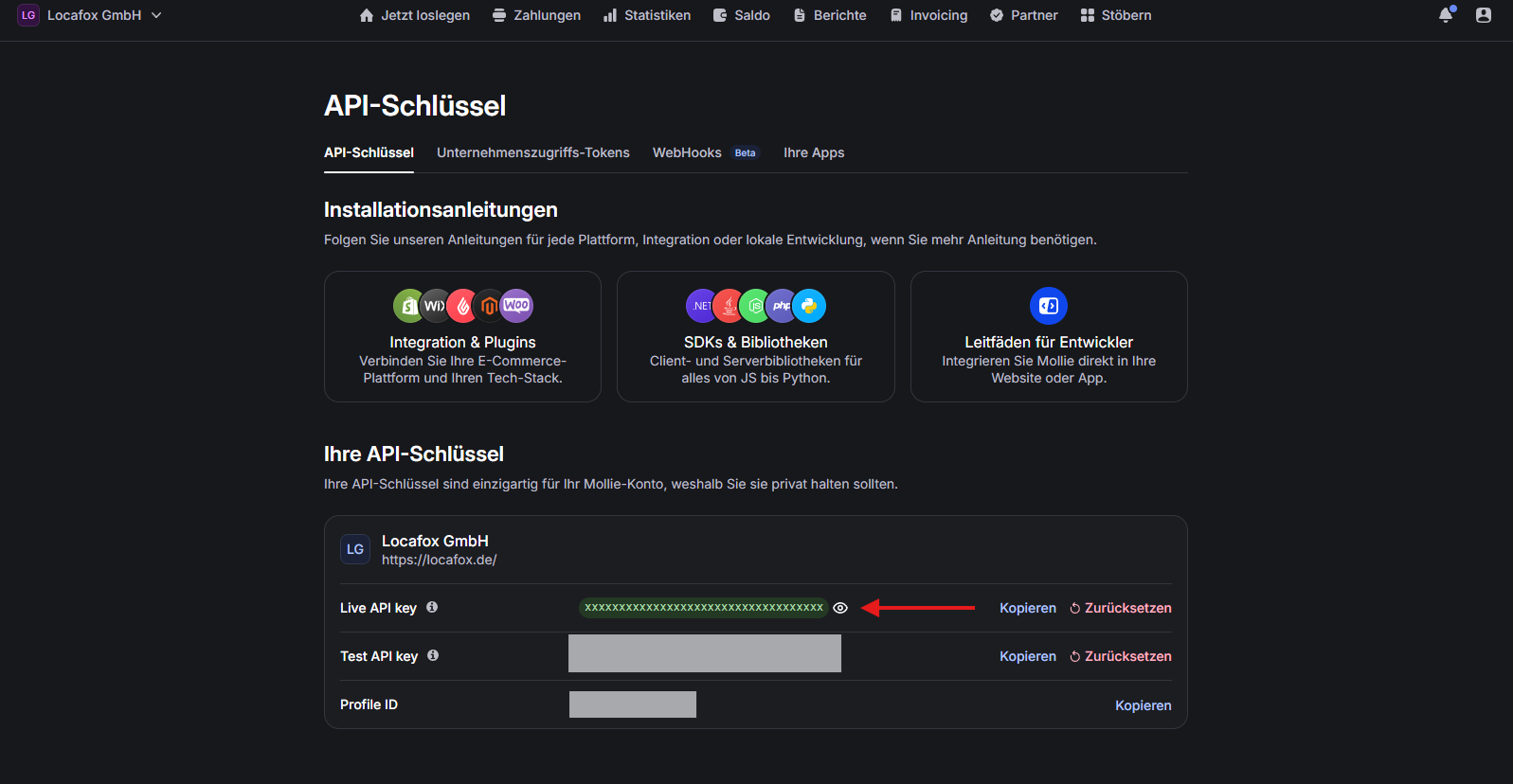This screenshot has width=1513, height=784.
Task: Click the red flame icon in Integration & Plugins
Action: (x=462, y=306)
